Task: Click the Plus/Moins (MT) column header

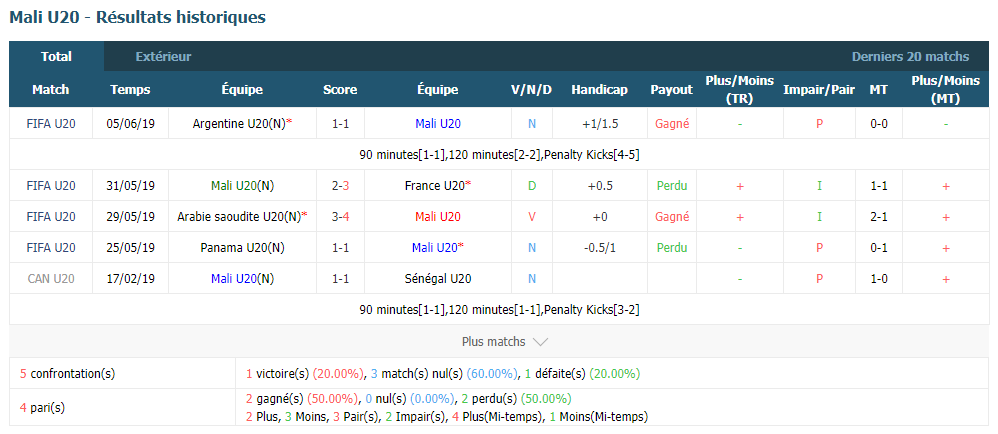Action: [x=946, y=90]
